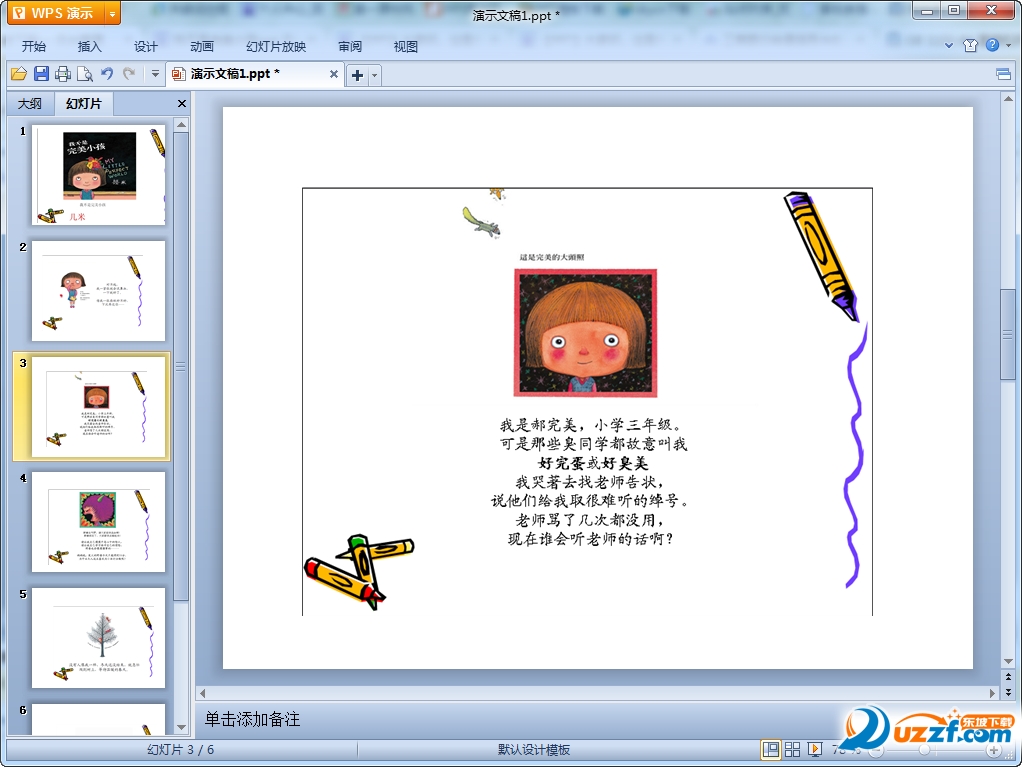The width and height of the screenshot is (1022, 767).
Task: Open the 开始 ribbon tab
Action: pyautogui.click(x=34, y=46)
